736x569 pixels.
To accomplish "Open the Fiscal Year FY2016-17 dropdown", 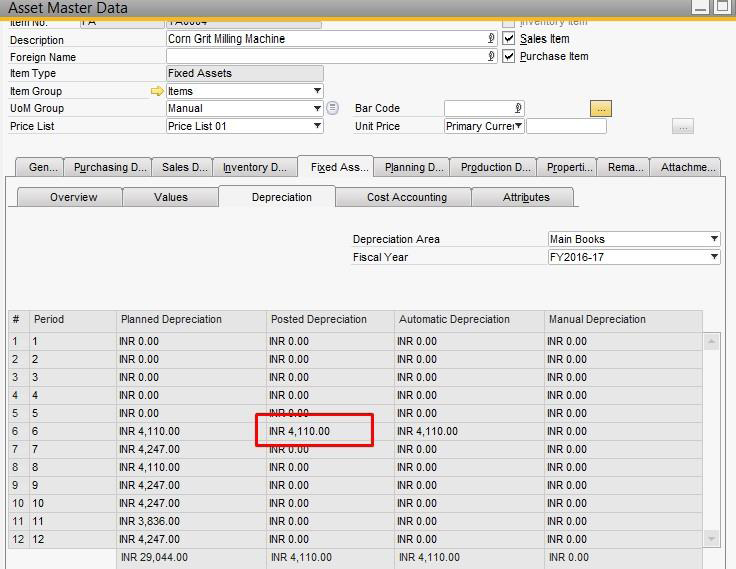I will pyautogui.click(x=714, y=257).
